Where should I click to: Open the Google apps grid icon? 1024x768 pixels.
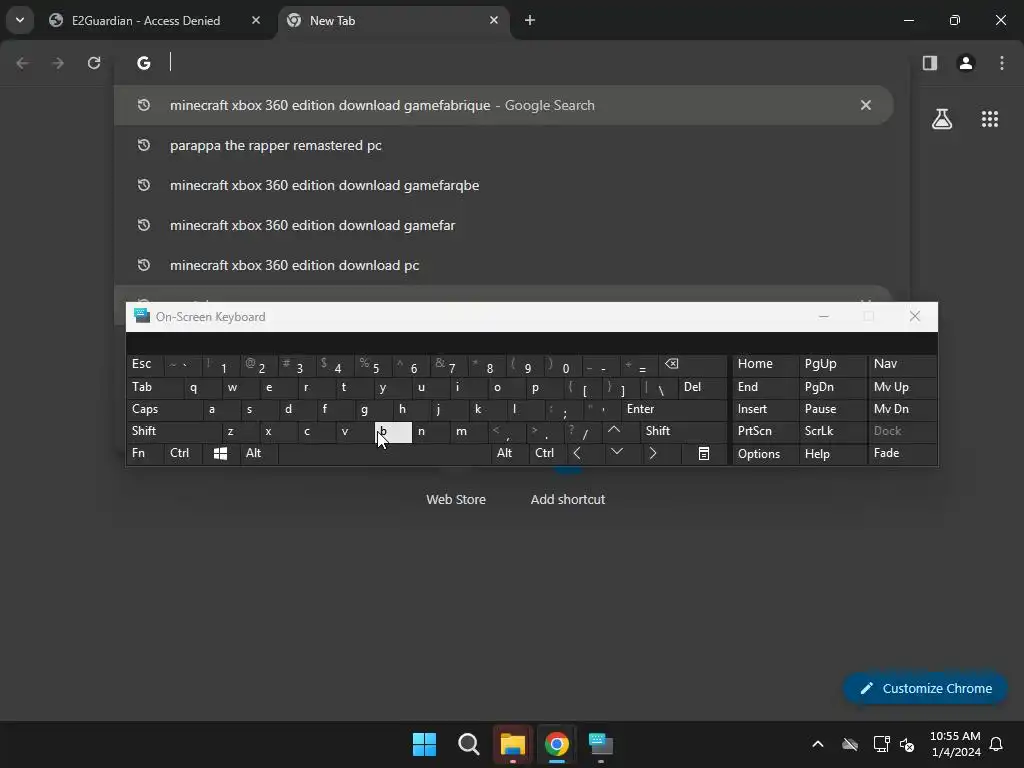pyautogui.click(x=990, y=119)
